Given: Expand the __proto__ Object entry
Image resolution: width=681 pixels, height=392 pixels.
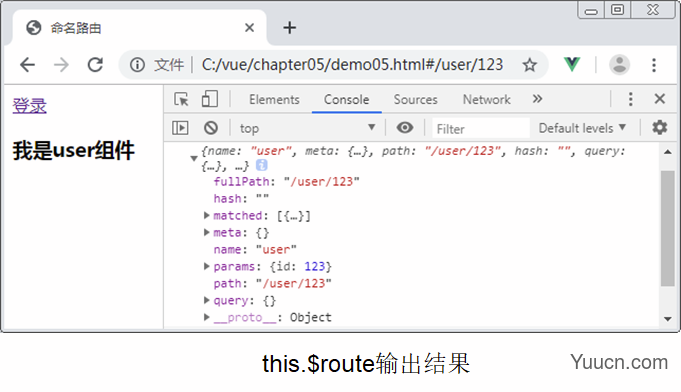Looking at the screenshot, I should pos(207,317).
